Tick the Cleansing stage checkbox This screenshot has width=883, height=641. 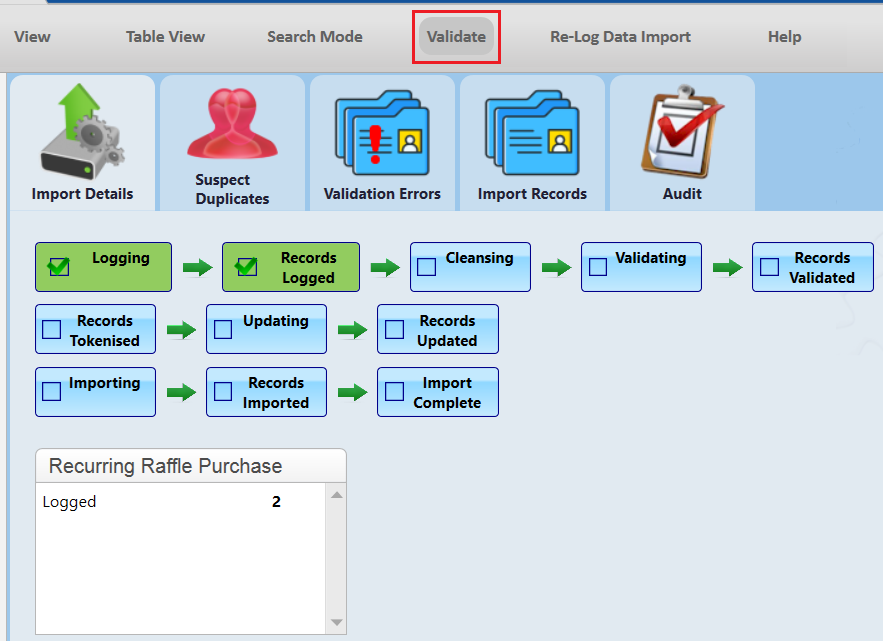(x=426, y=266)
